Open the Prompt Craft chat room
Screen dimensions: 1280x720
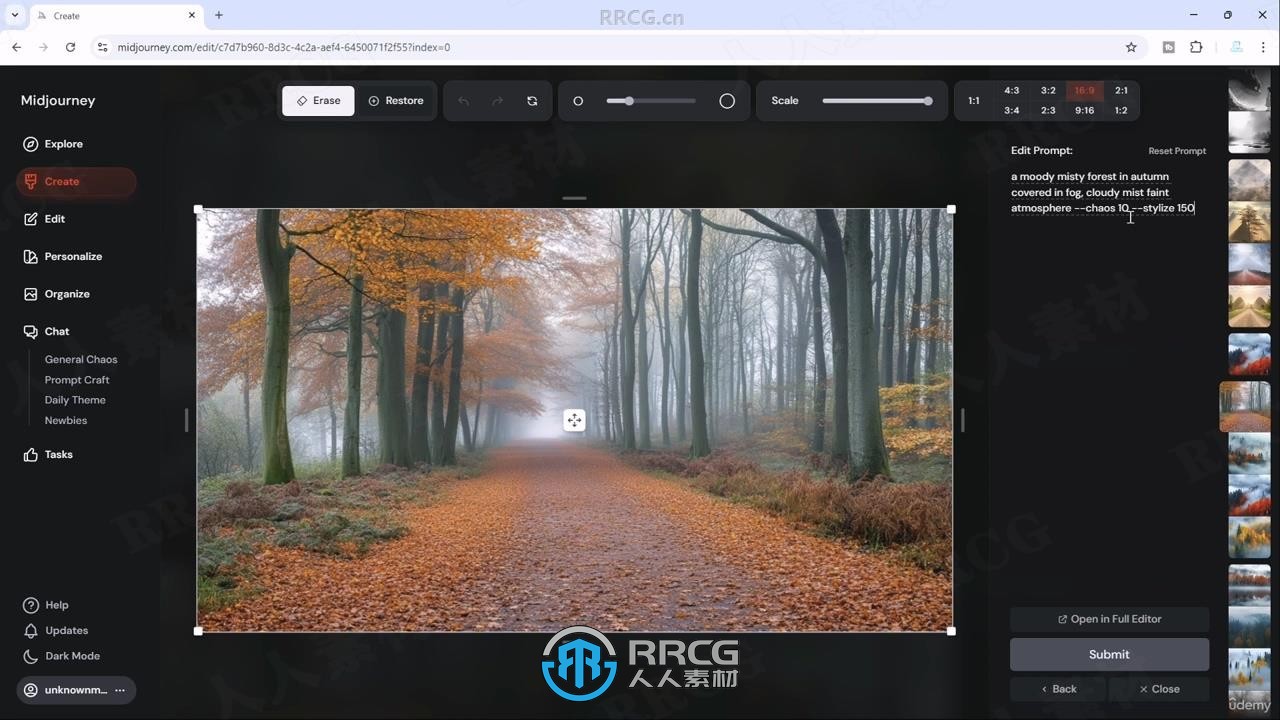tap(77, 380)
